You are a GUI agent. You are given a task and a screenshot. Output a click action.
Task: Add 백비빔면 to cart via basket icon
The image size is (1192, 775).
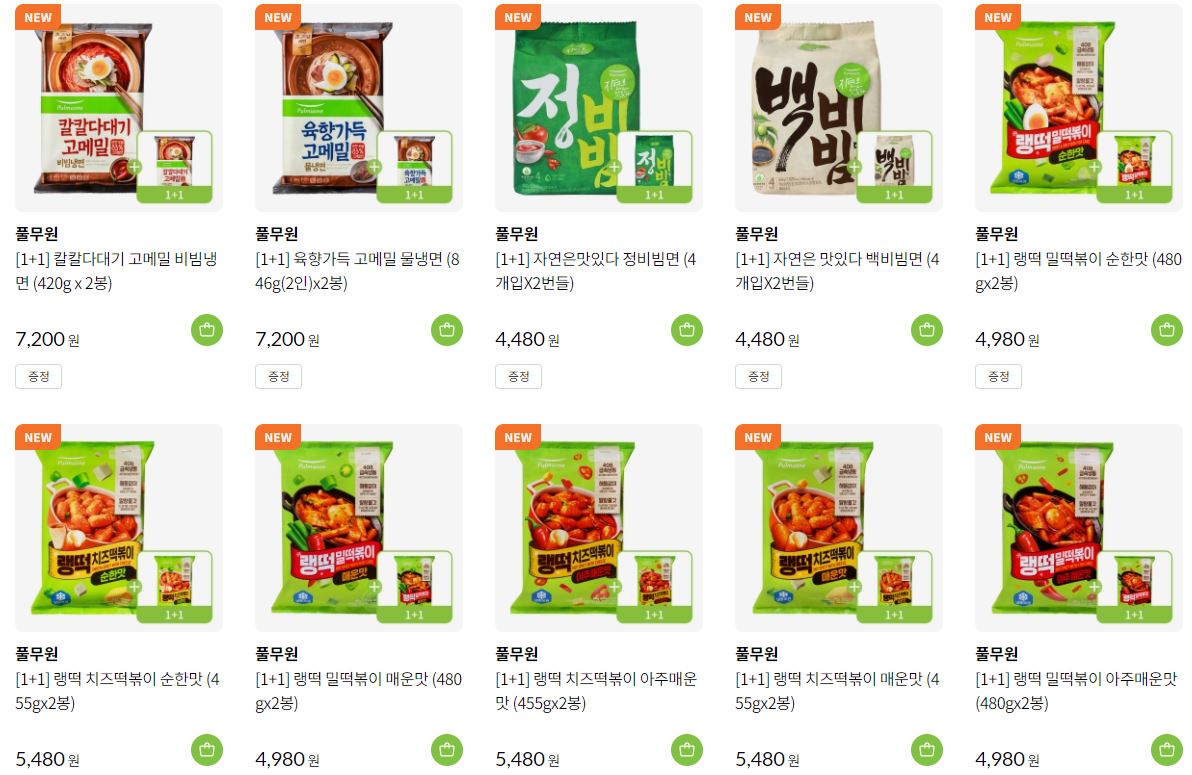[x=927, y=330]
